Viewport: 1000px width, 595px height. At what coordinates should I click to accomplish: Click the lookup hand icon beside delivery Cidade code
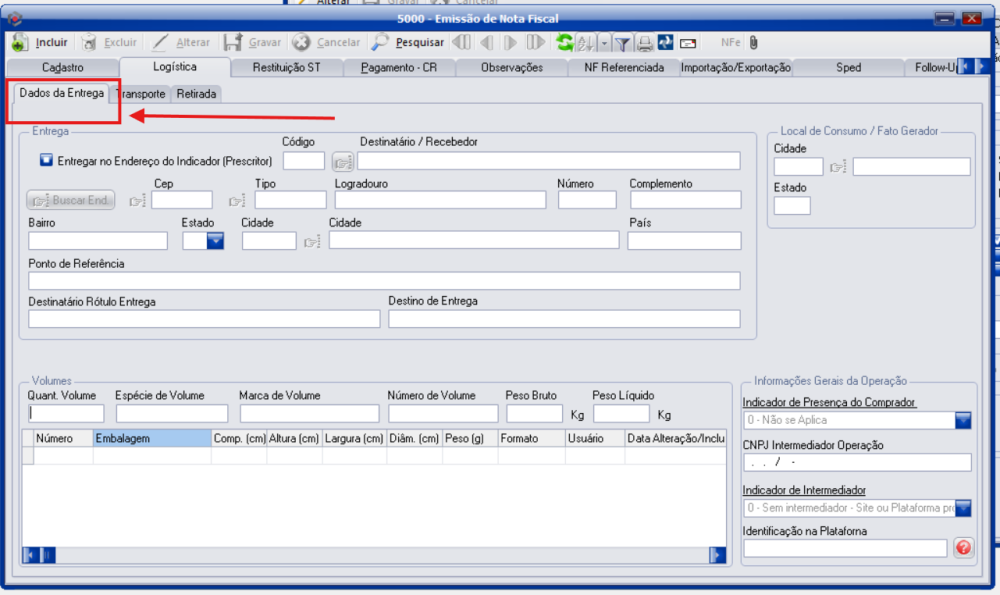click(312, 241)
